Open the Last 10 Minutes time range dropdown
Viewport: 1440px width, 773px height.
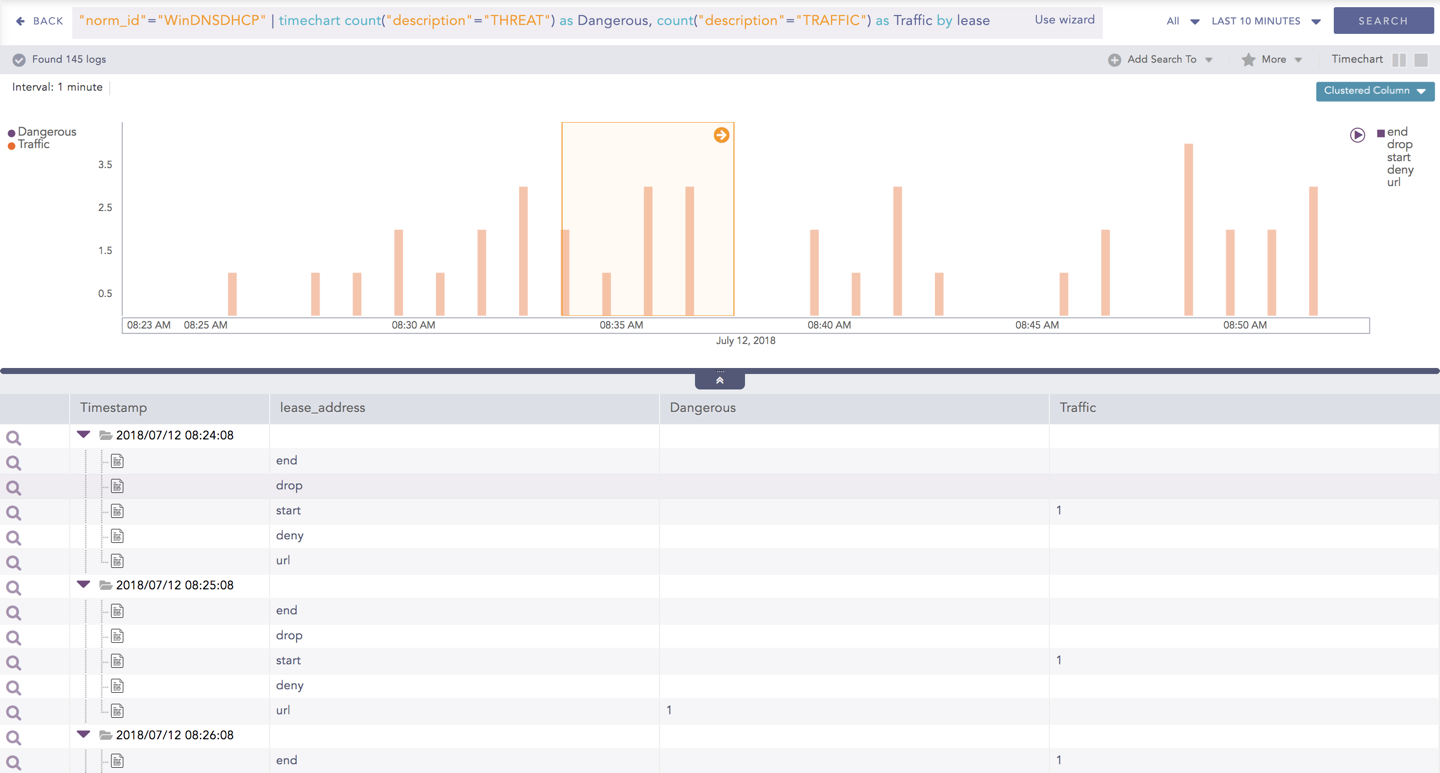(1265, 21)
